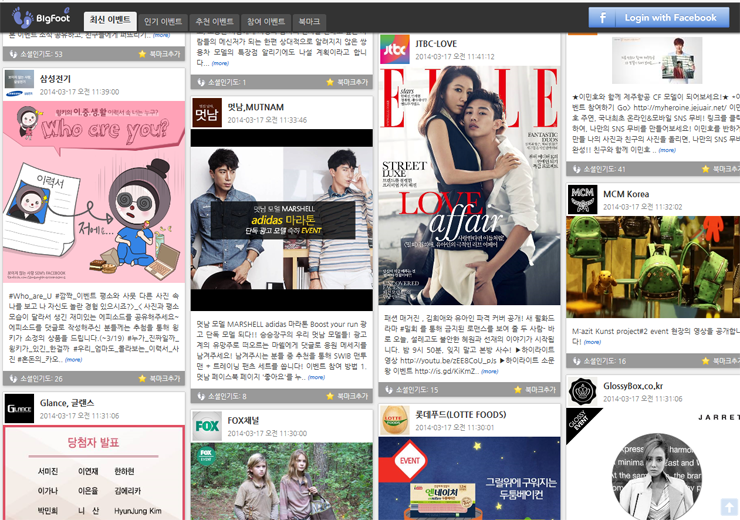Click 롯데푸드(LOTTE FOODS) page name
The height and width of the screenshot is (520, 740).
coord(461,415)
